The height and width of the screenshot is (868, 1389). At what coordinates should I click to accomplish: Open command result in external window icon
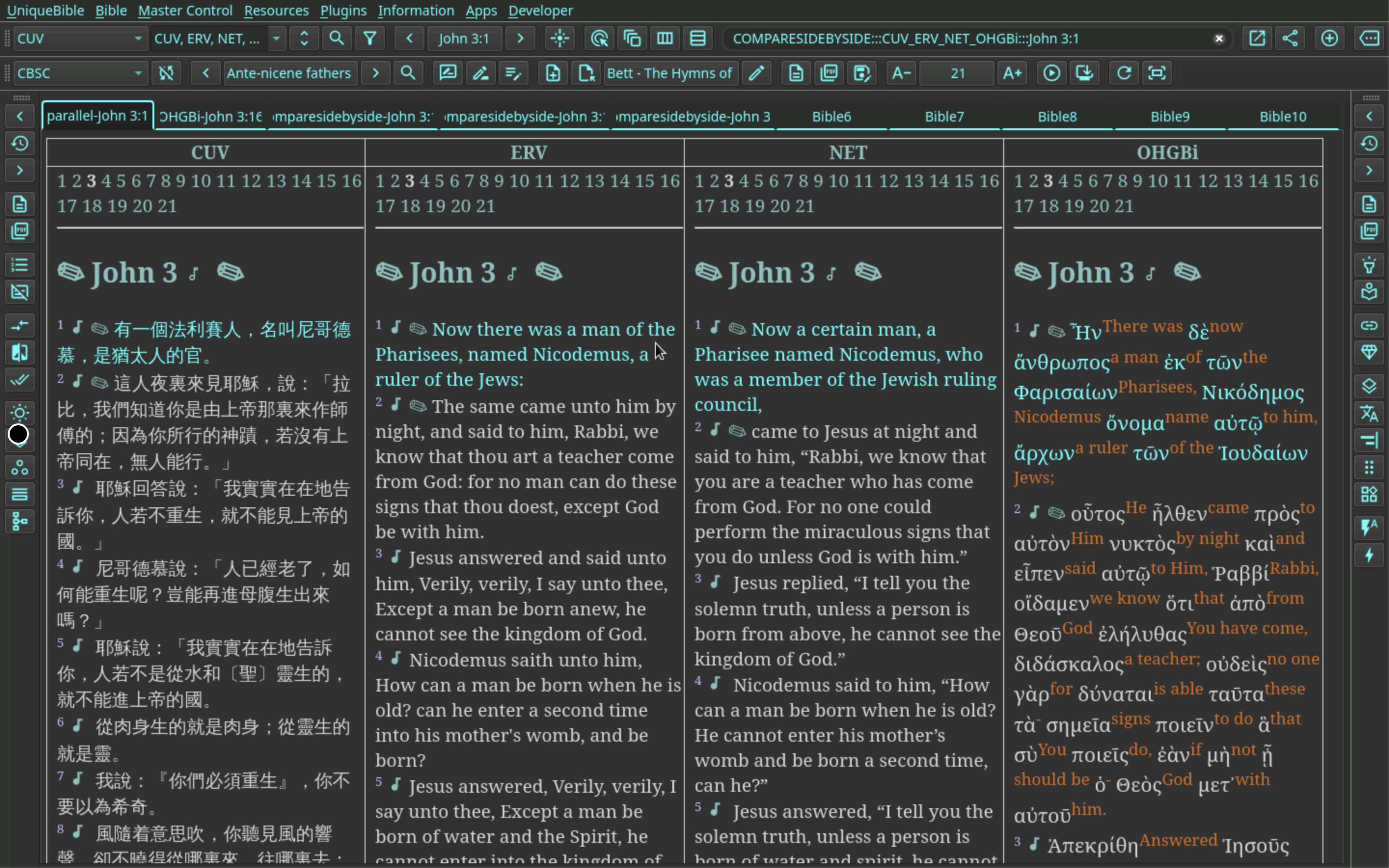click(1257, 39)
